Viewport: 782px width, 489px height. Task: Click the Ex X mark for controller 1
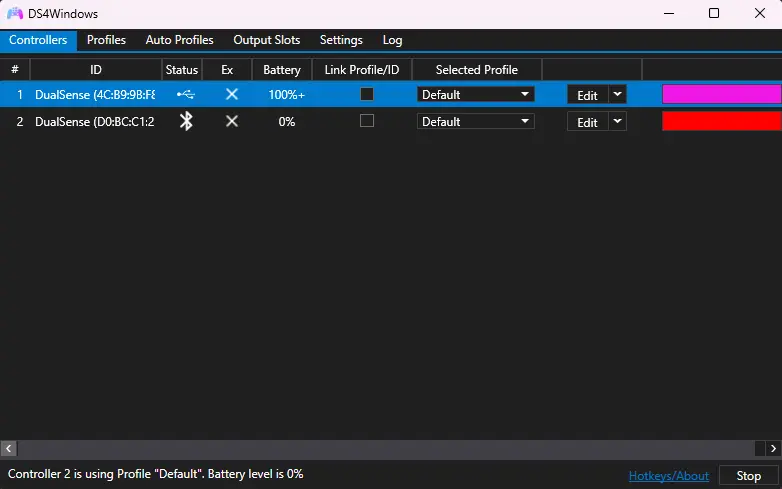[x=232, y=94]
